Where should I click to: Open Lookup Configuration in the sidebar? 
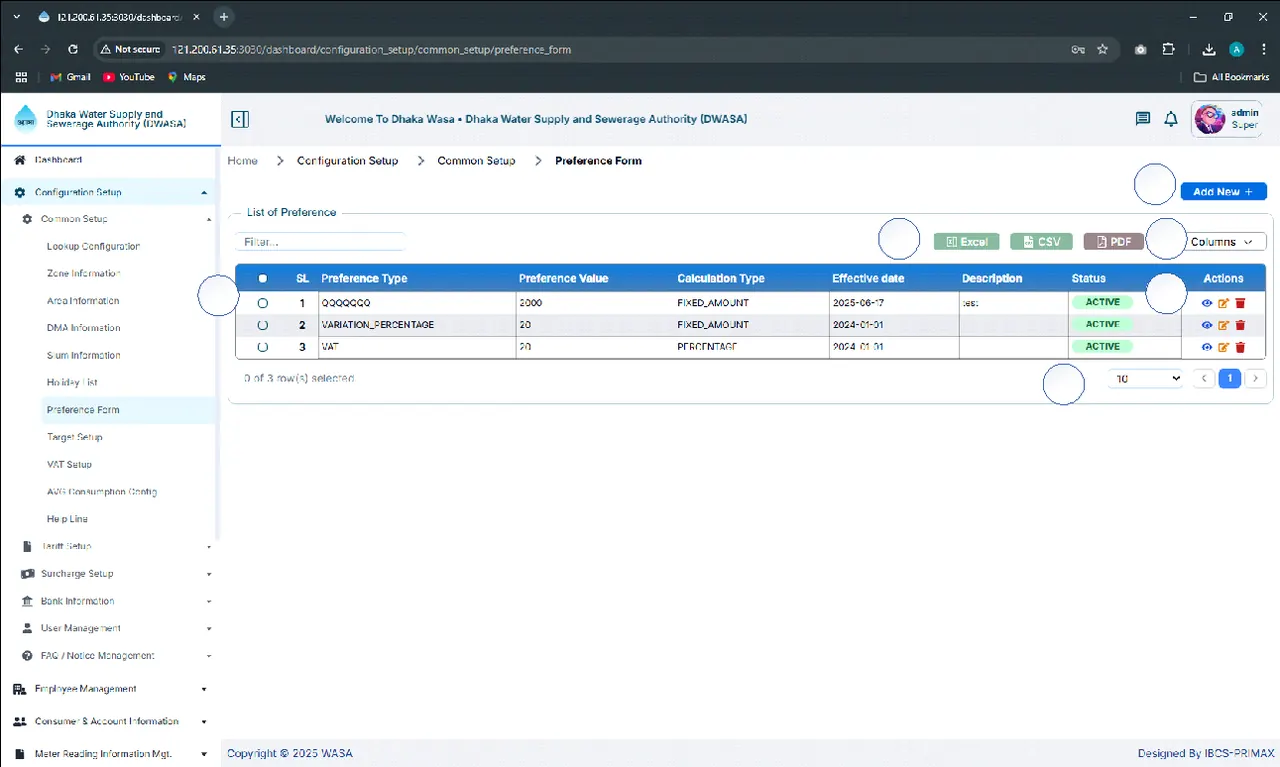93,246
